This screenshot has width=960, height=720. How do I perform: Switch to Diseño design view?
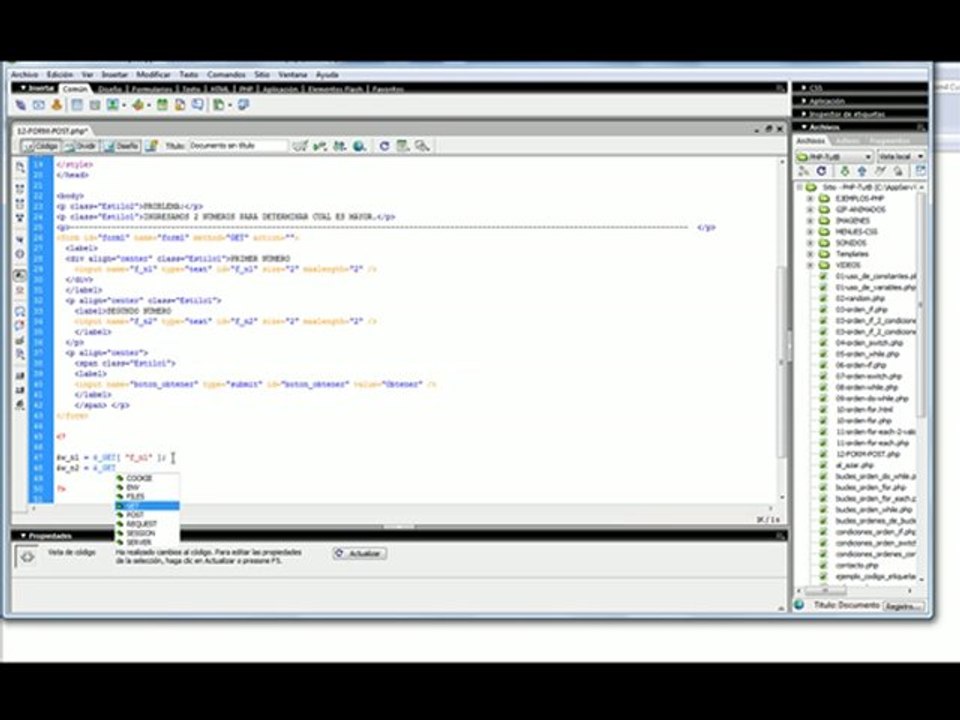pos(121,146)
